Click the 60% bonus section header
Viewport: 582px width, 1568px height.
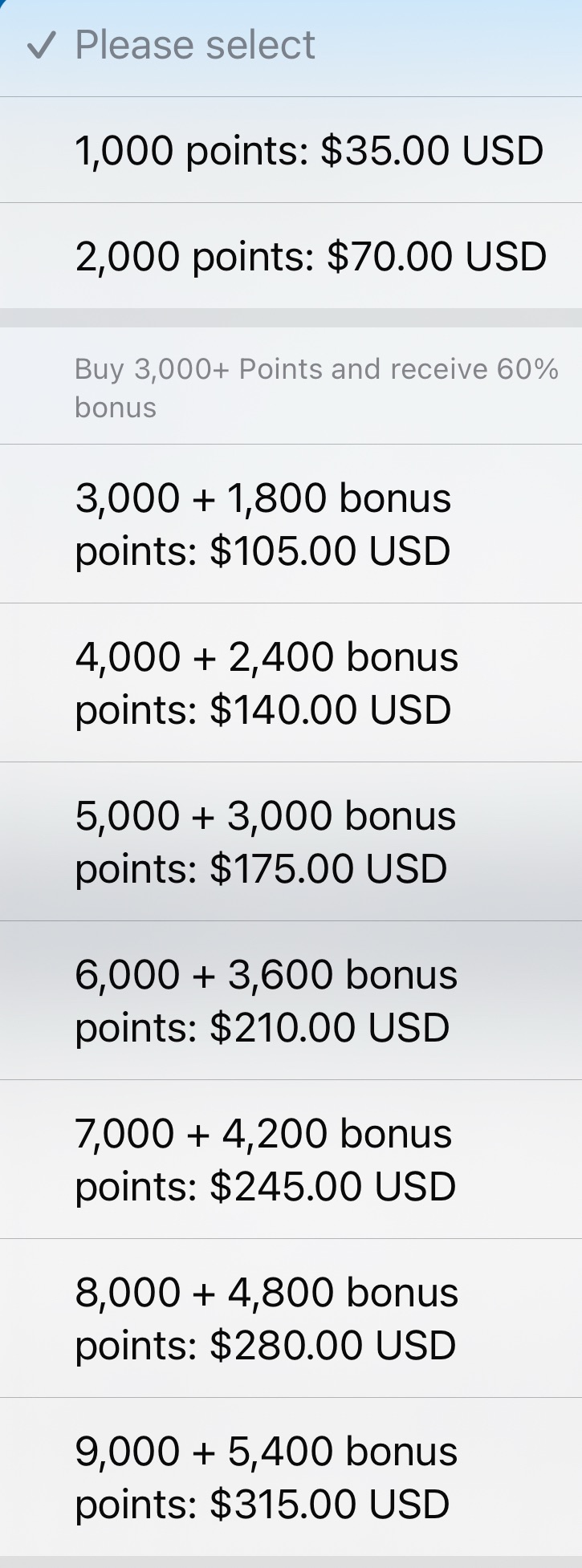click(316, 388)
